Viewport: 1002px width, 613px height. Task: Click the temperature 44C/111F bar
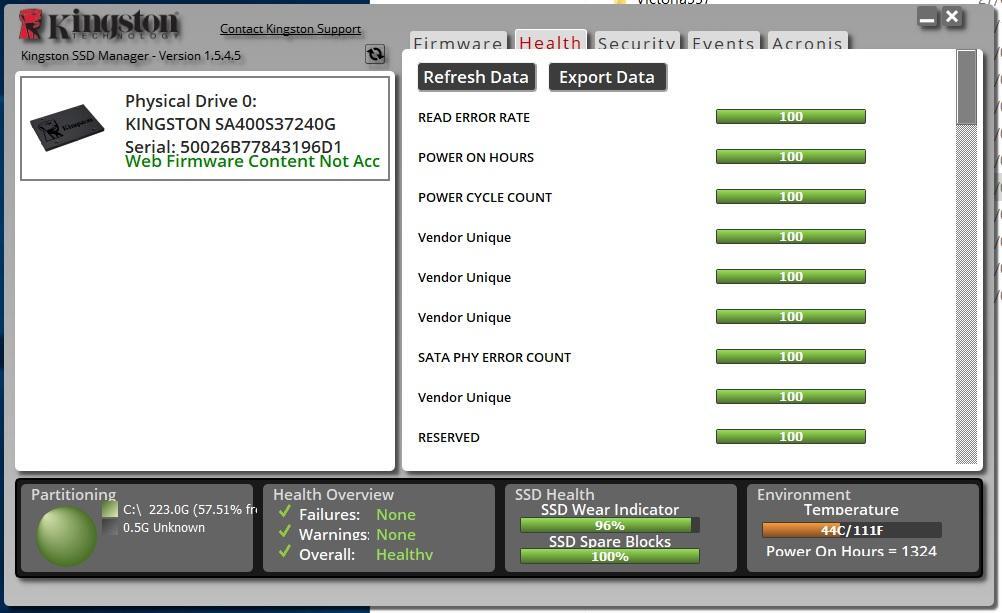tap(851, 530)
